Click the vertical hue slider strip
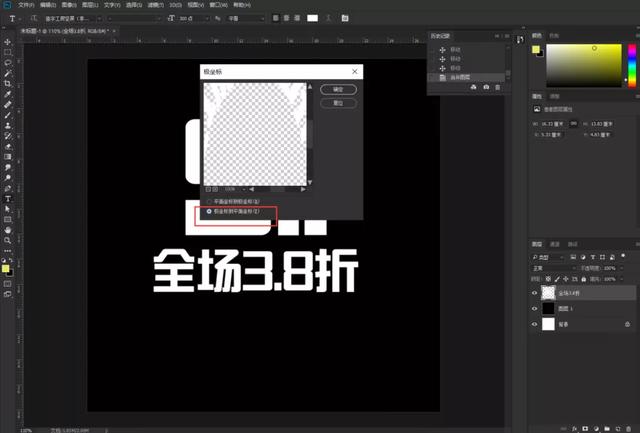640x433 pixels. click(x=631, y=64)
